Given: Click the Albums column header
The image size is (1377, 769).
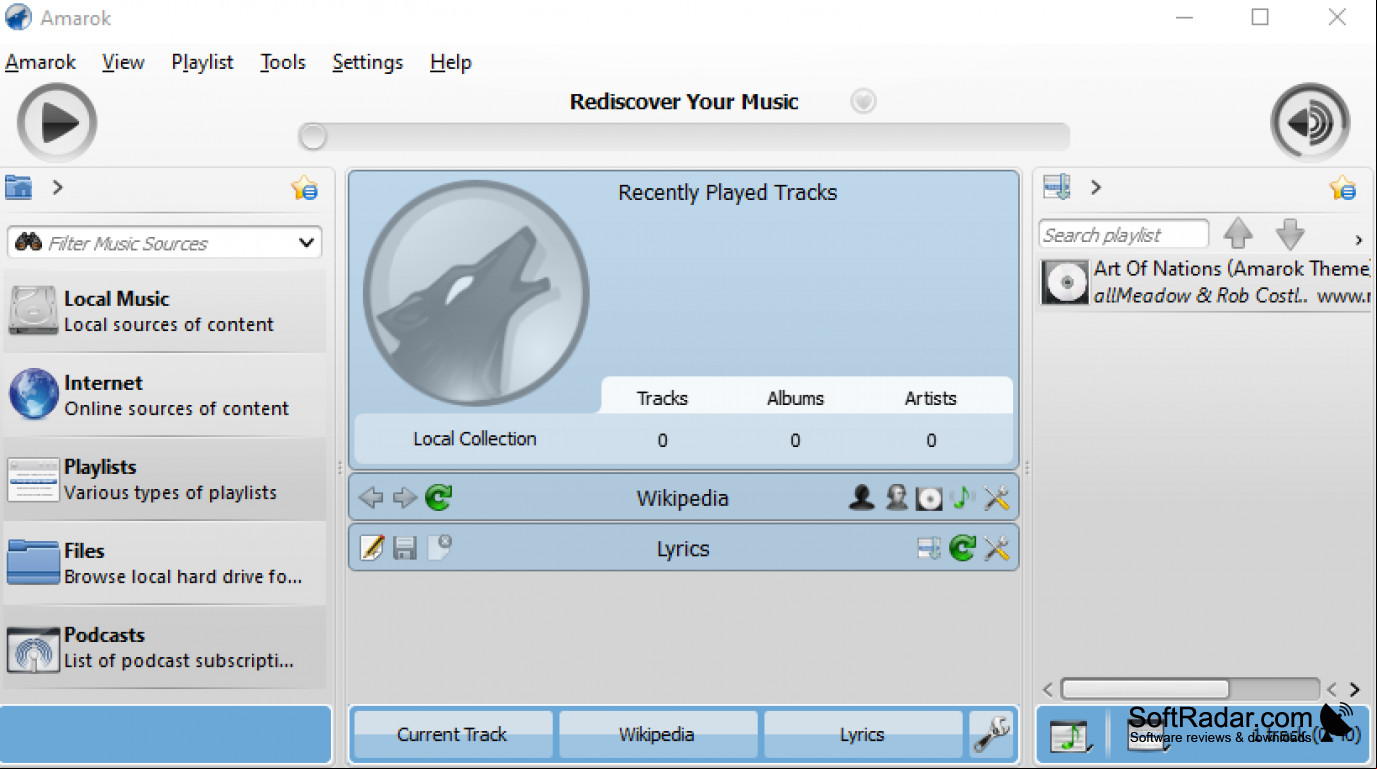Looking at the screenshot, I should coord(795,398).
